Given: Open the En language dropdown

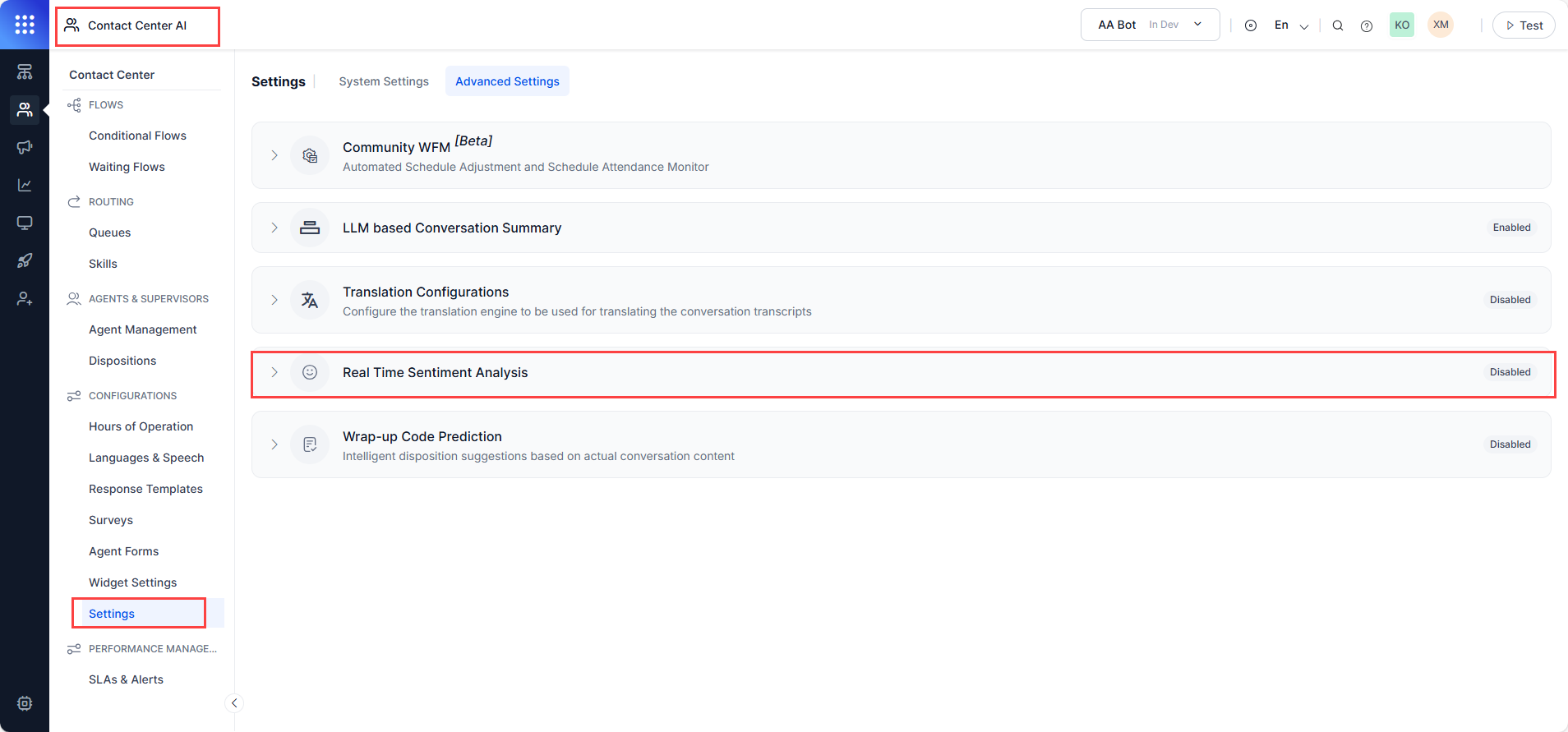Looking at the screenshot, I should coord(1291,25).
